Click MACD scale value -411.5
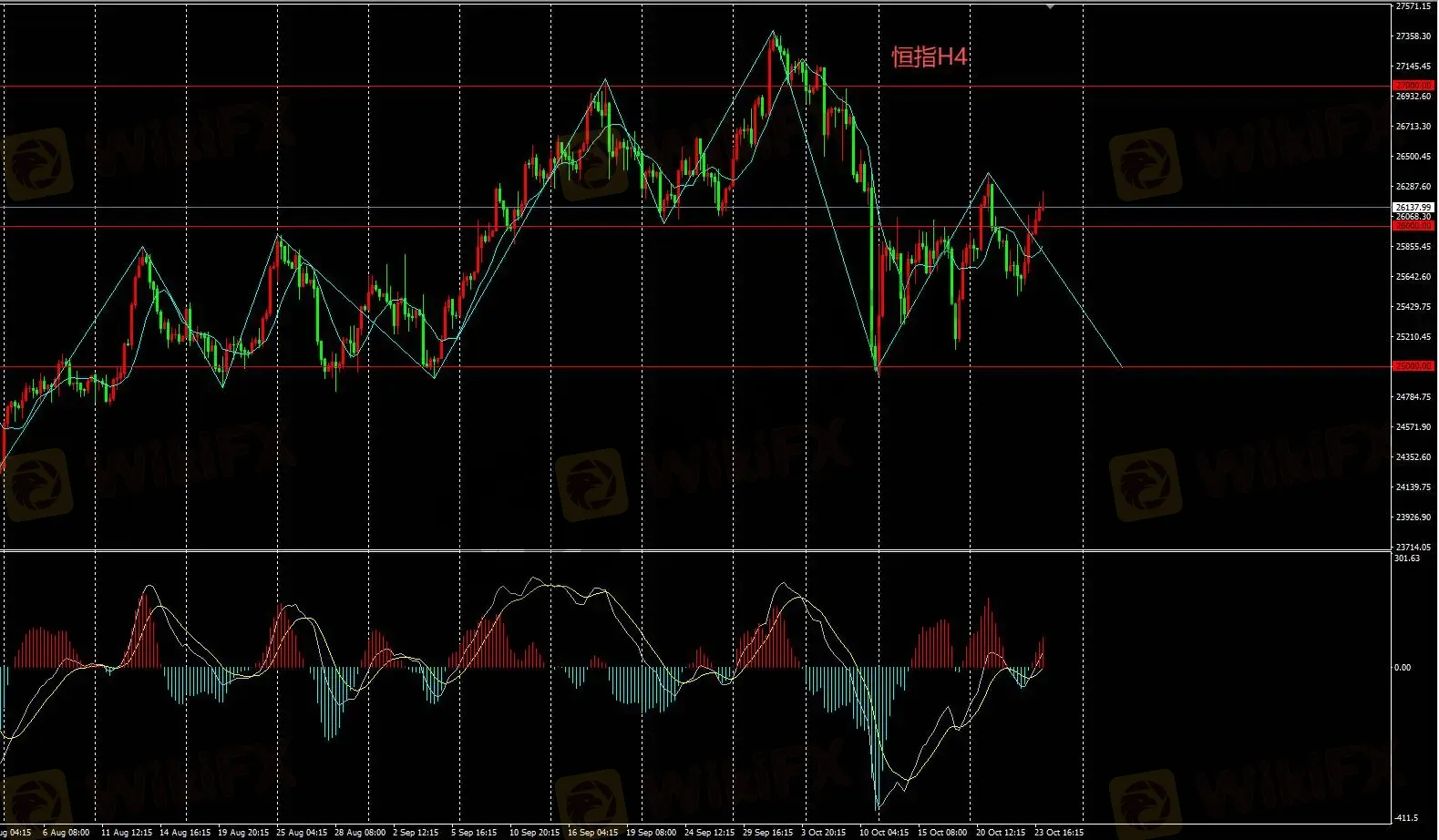 click(1407, 818)
